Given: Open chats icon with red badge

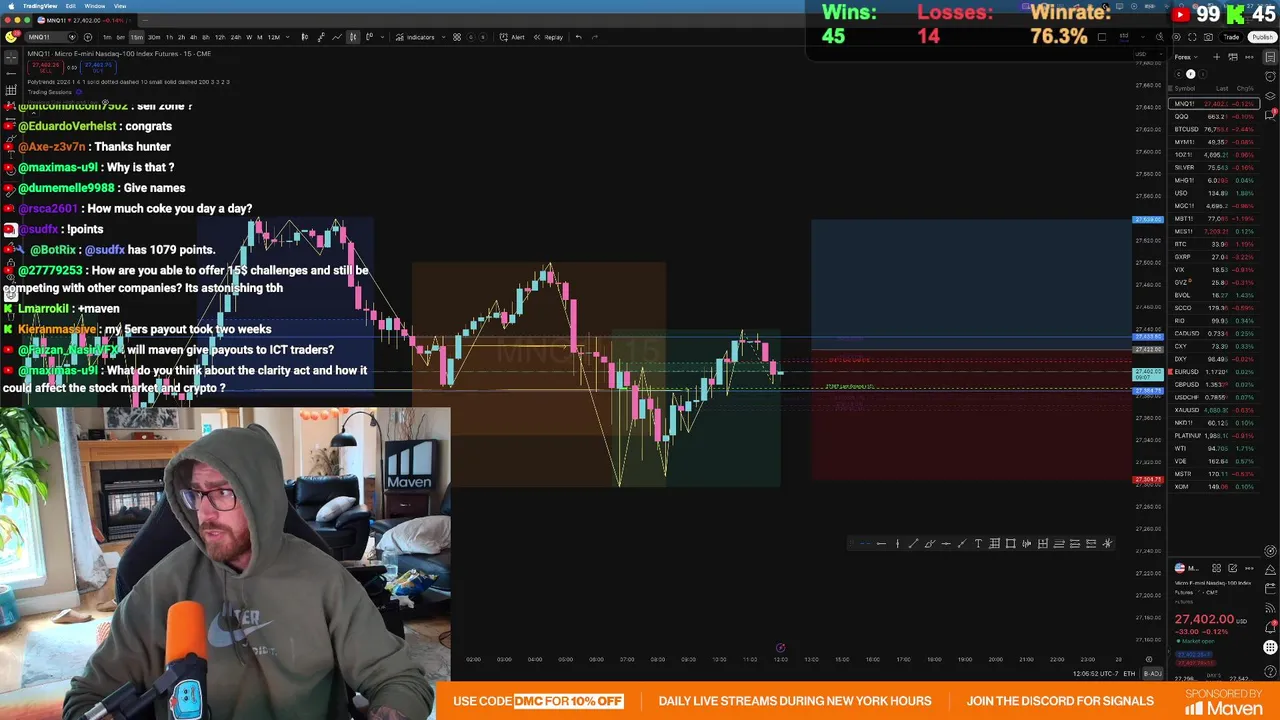Looking at the screenshot, I should (x=1271, y=116).
